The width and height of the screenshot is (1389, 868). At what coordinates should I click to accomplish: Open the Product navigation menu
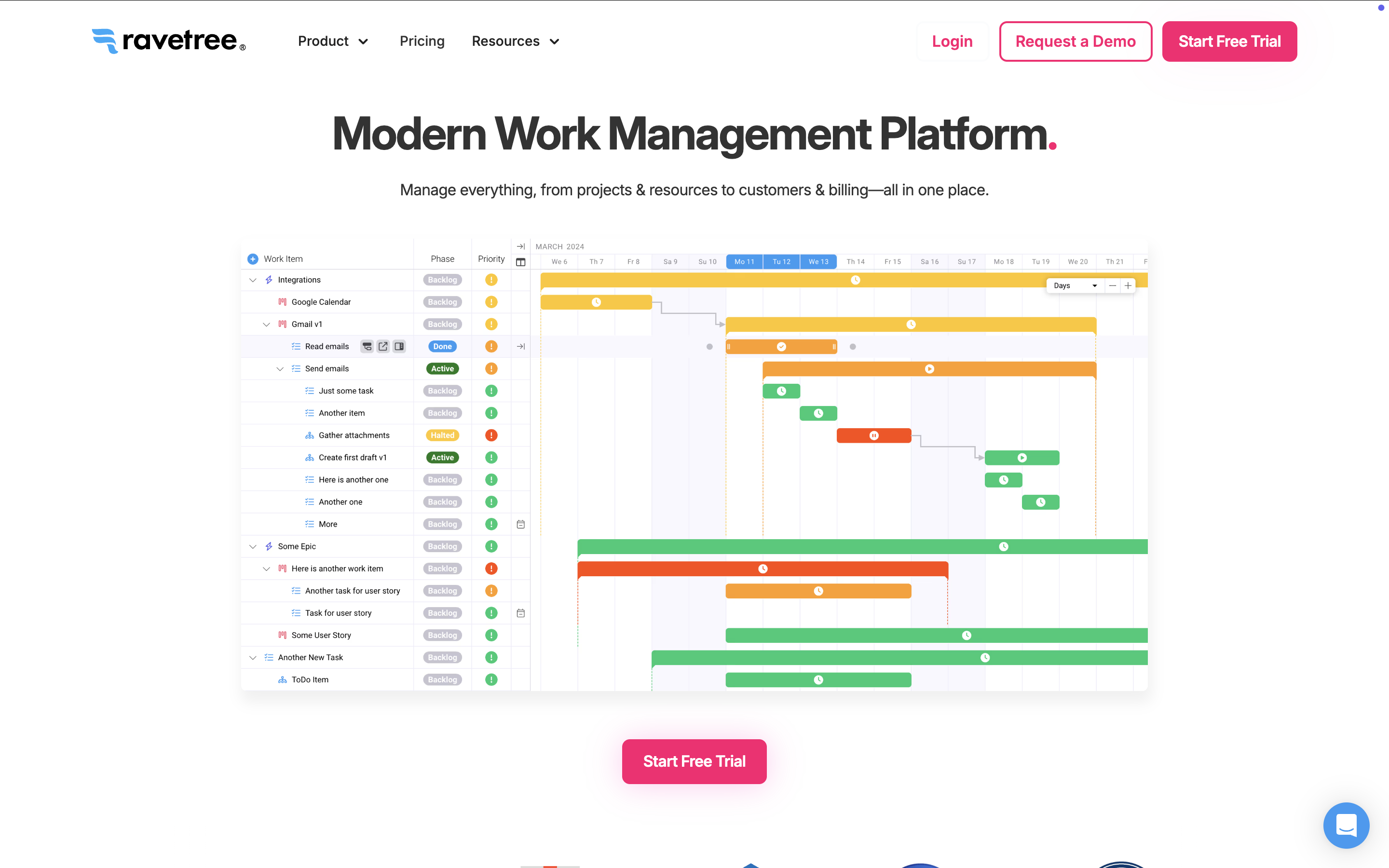tap(333, 41)
